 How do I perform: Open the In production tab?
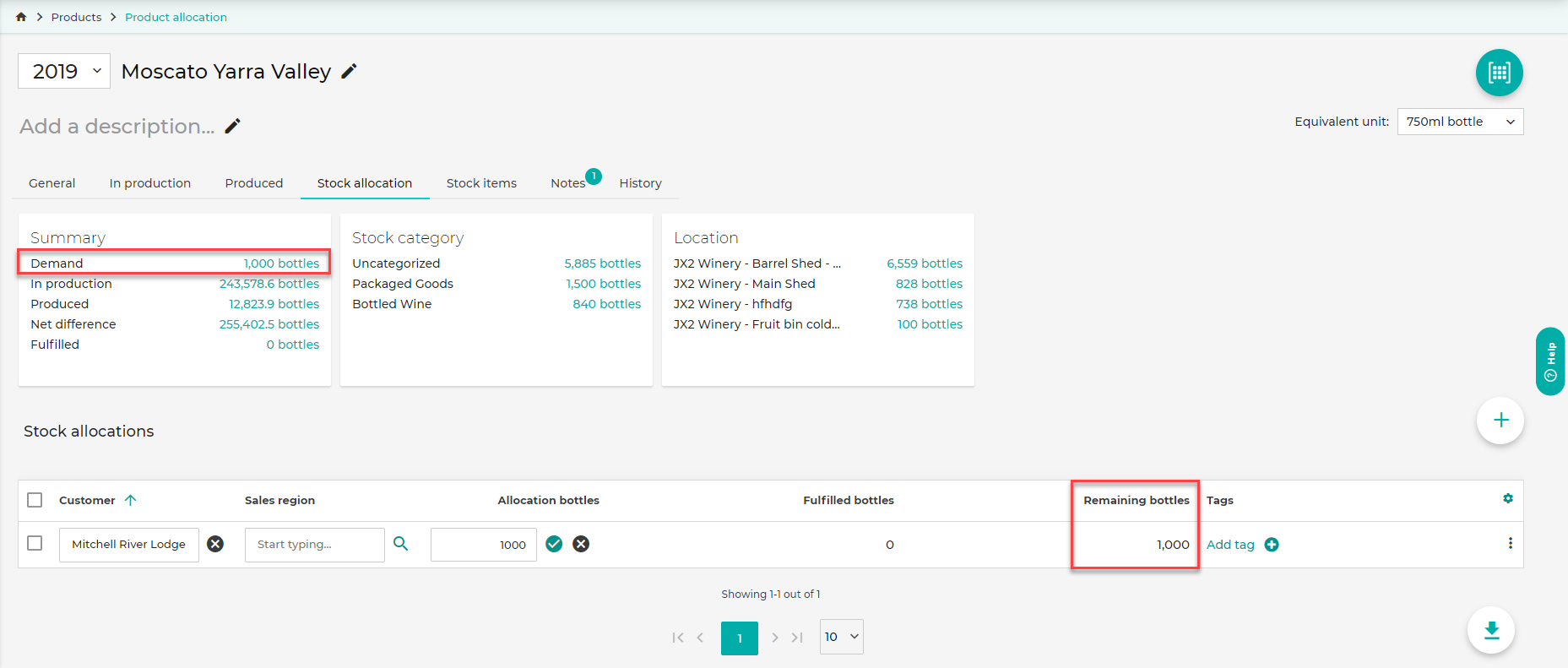tap(149, 183)
